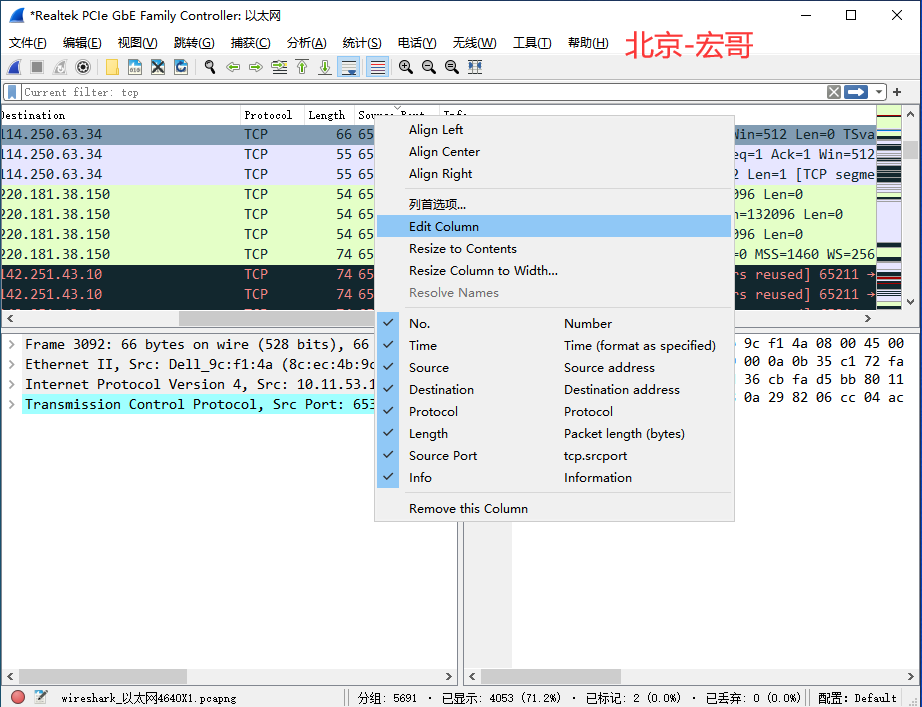Expand the Transmission Control Protocol tree row
The width and height of the screenshot is (922, 707).
[11, 405]
